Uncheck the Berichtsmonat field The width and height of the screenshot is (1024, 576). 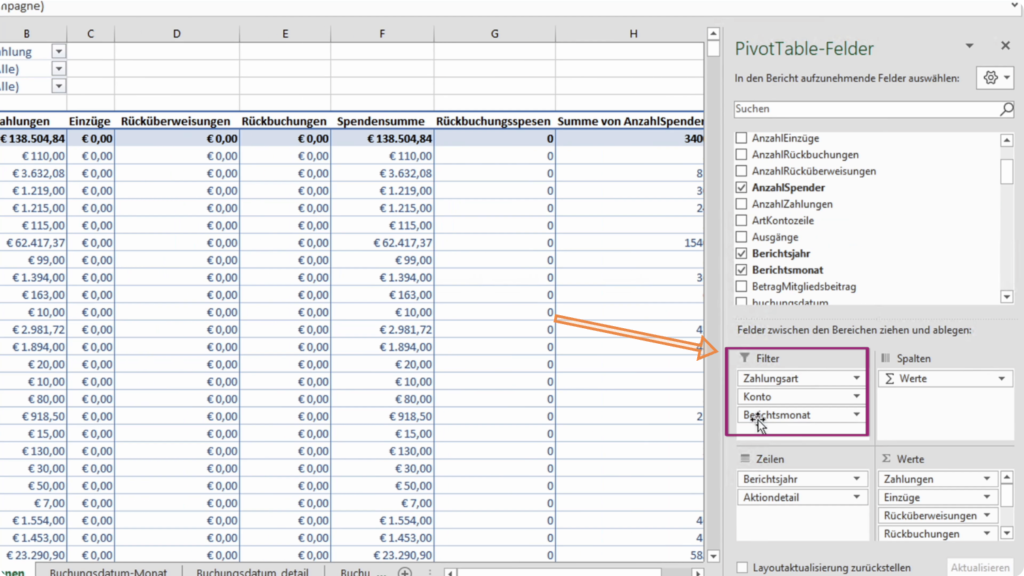coord(741,270)
